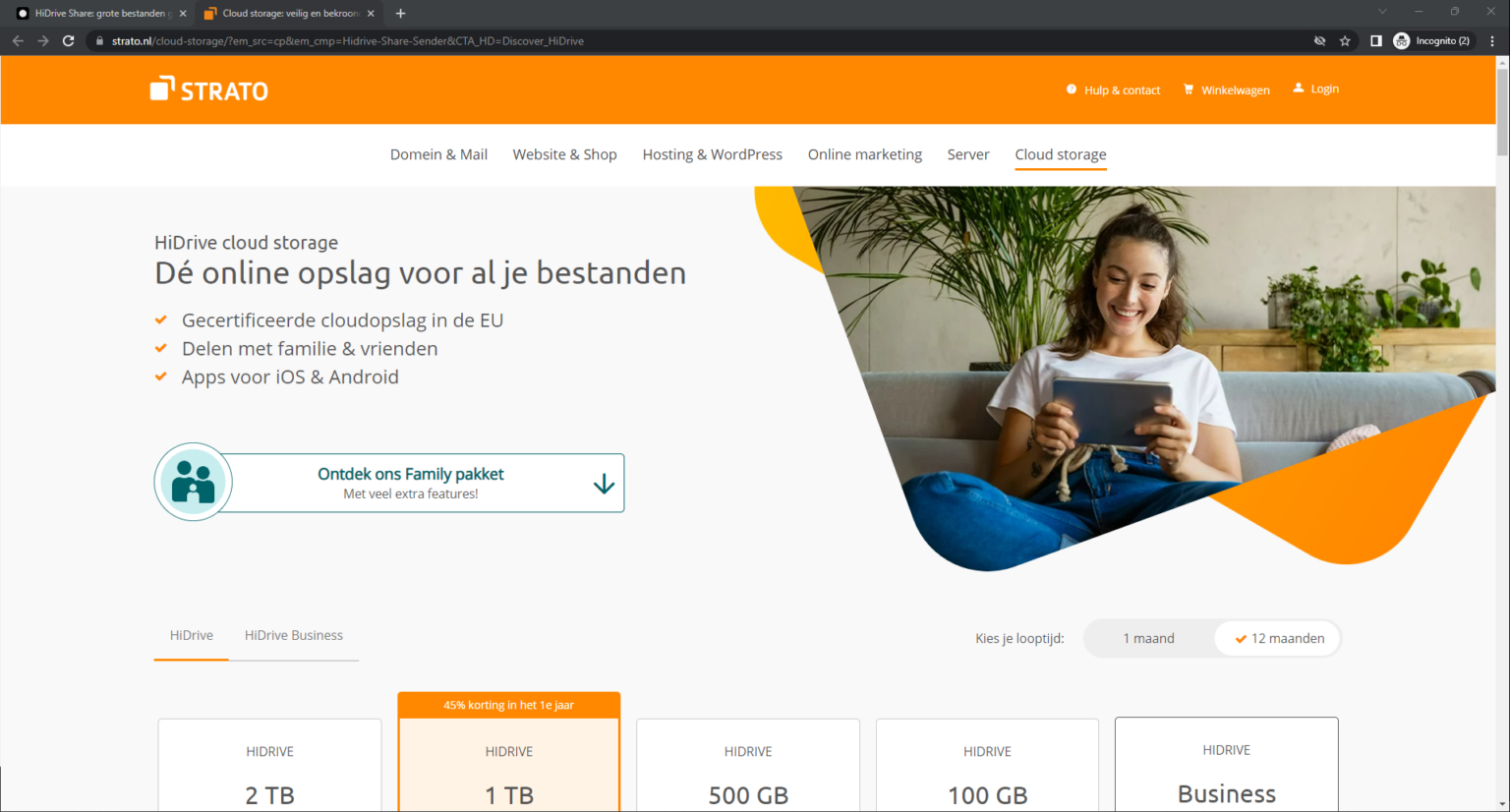The width and height of the screenshot is (1510, 812).
Task: Switch looptijd to 1 maand
Action: coord(1148,637)
